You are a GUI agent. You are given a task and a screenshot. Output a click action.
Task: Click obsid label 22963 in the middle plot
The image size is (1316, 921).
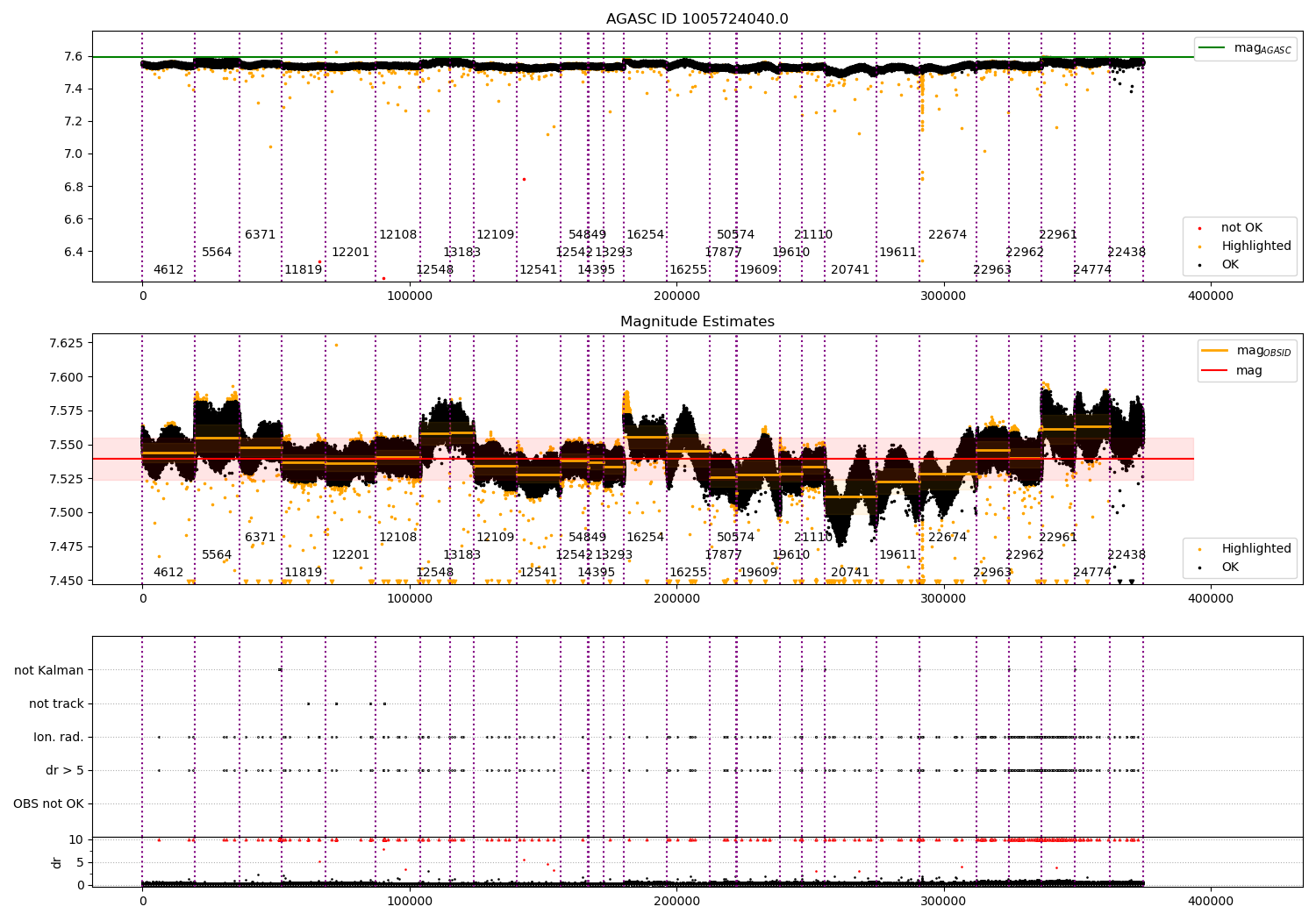(x=991, y=572)
